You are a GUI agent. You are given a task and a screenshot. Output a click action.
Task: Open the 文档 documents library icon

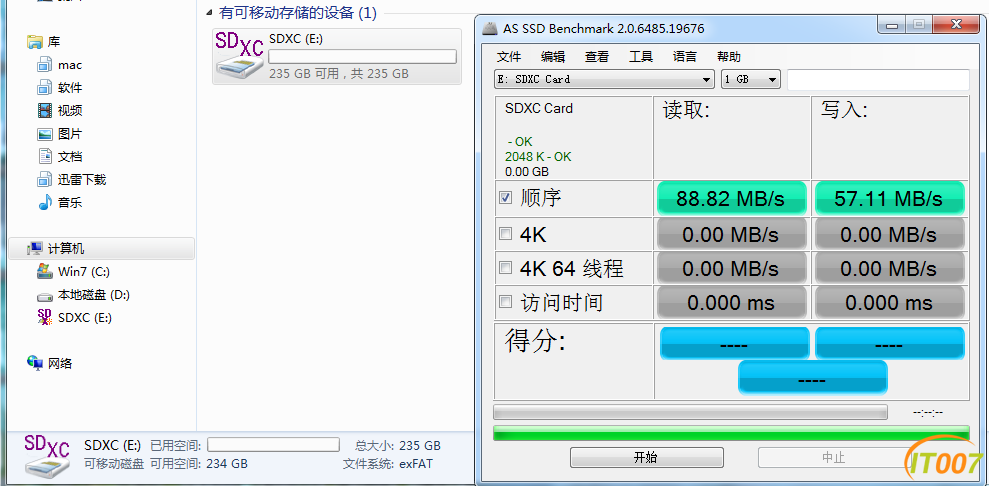(x=44, y=156)
